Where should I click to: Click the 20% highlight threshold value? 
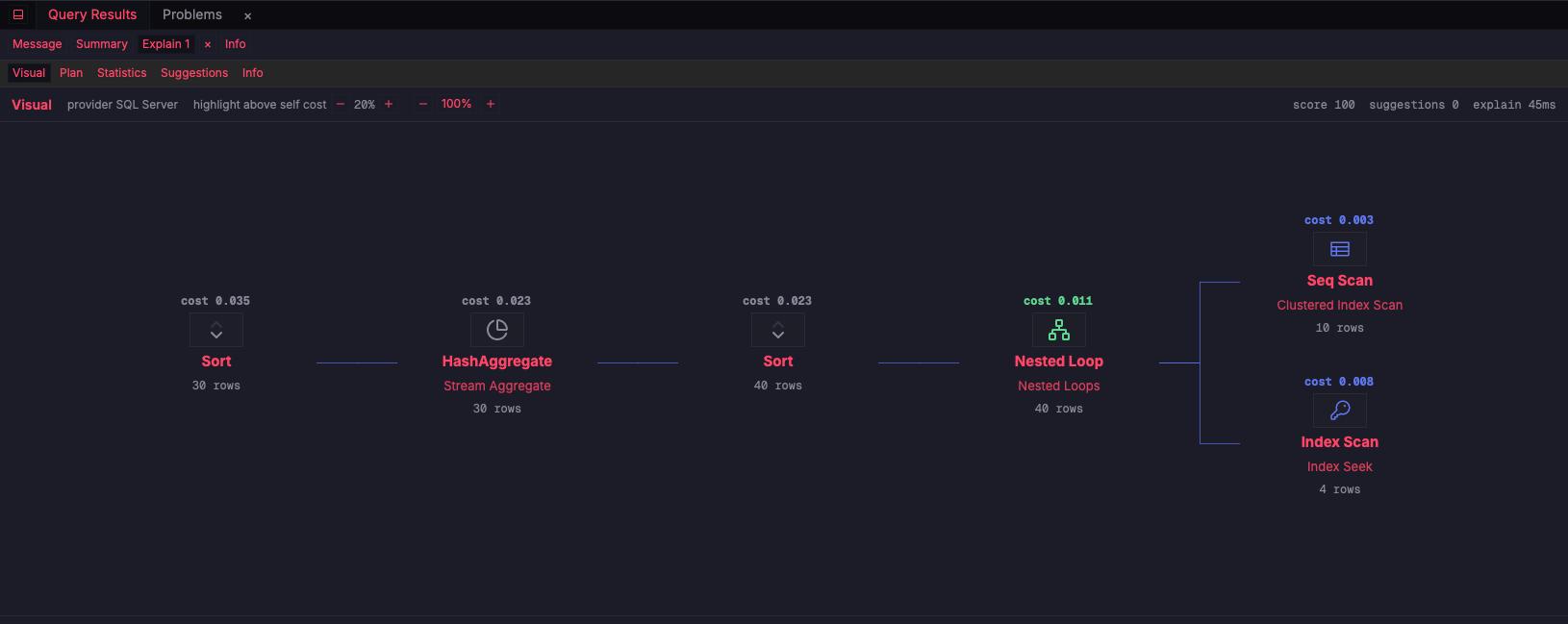click(x=365, y=105)
